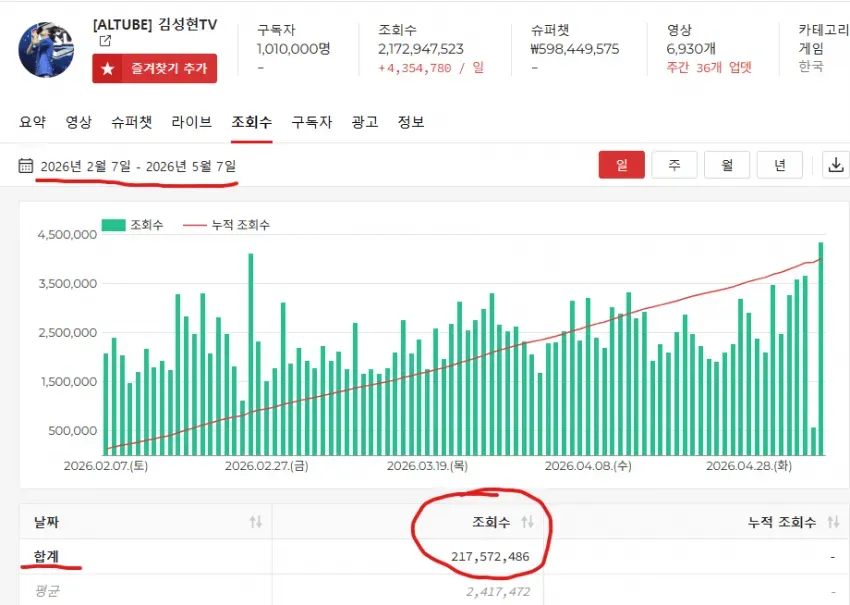Click the daily change +4,354,780 / 일
Screen dimensions: 850x605
(431, 68)
